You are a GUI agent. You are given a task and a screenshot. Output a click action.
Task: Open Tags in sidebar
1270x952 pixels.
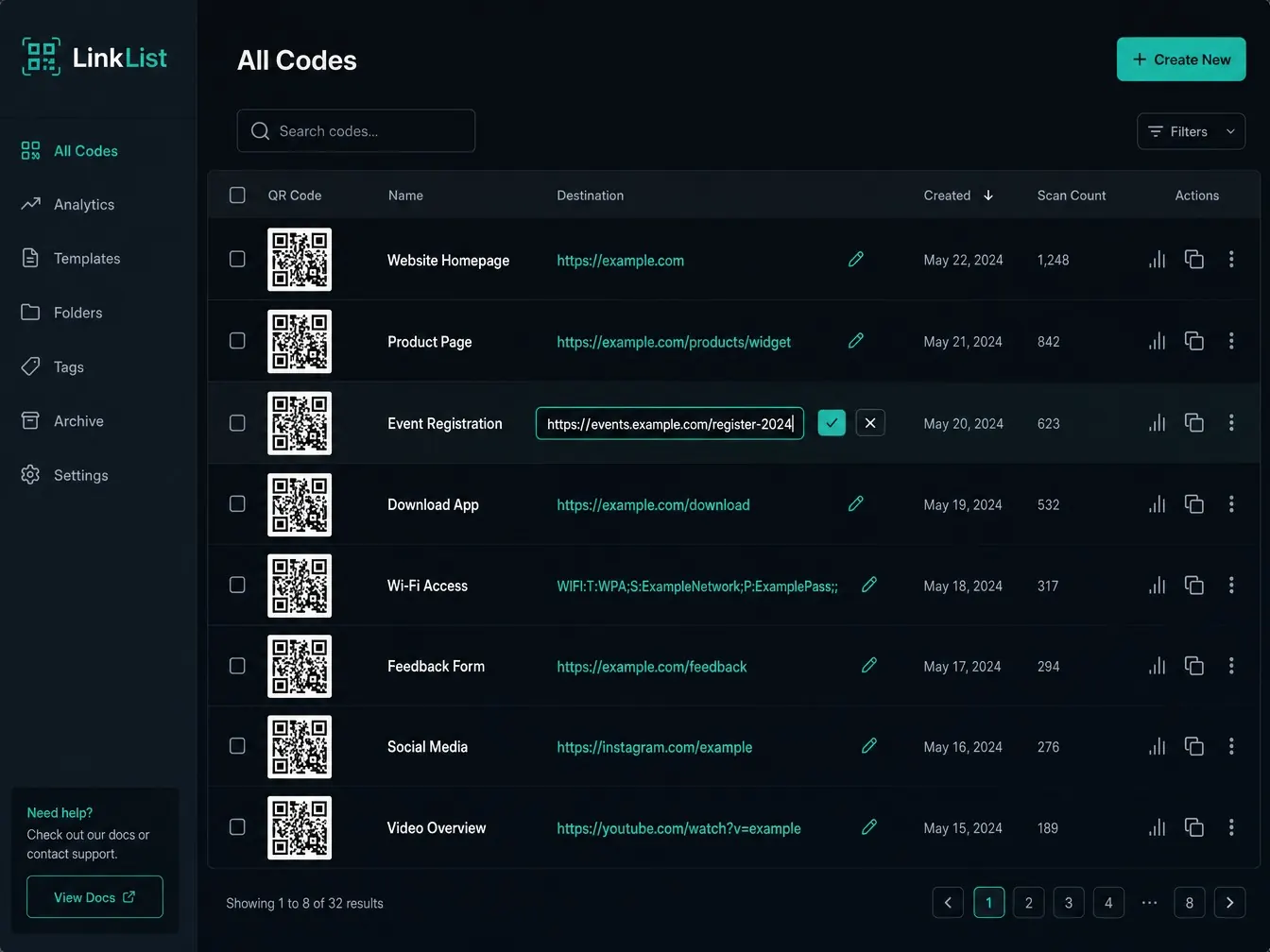click(53, 366)
